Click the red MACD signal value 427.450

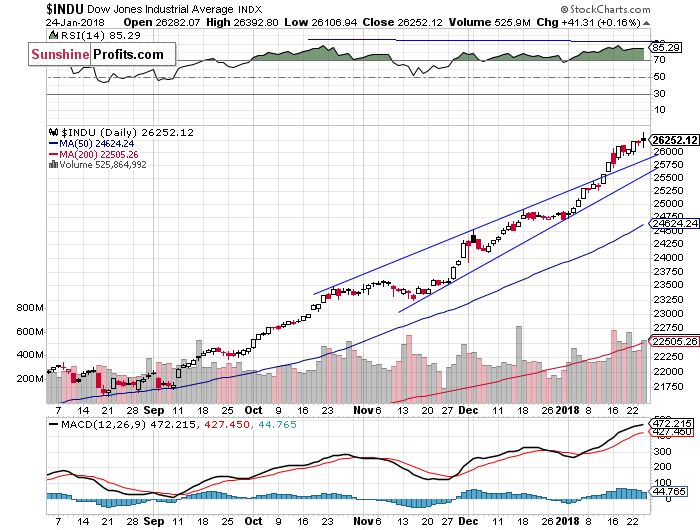coord(227,425)
